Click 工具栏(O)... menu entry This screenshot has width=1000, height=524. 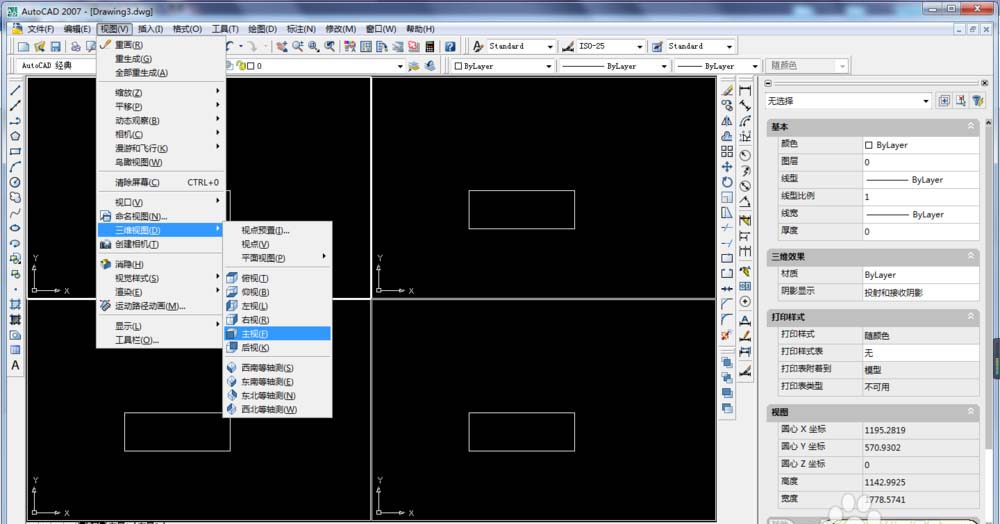tap(160, 340)
